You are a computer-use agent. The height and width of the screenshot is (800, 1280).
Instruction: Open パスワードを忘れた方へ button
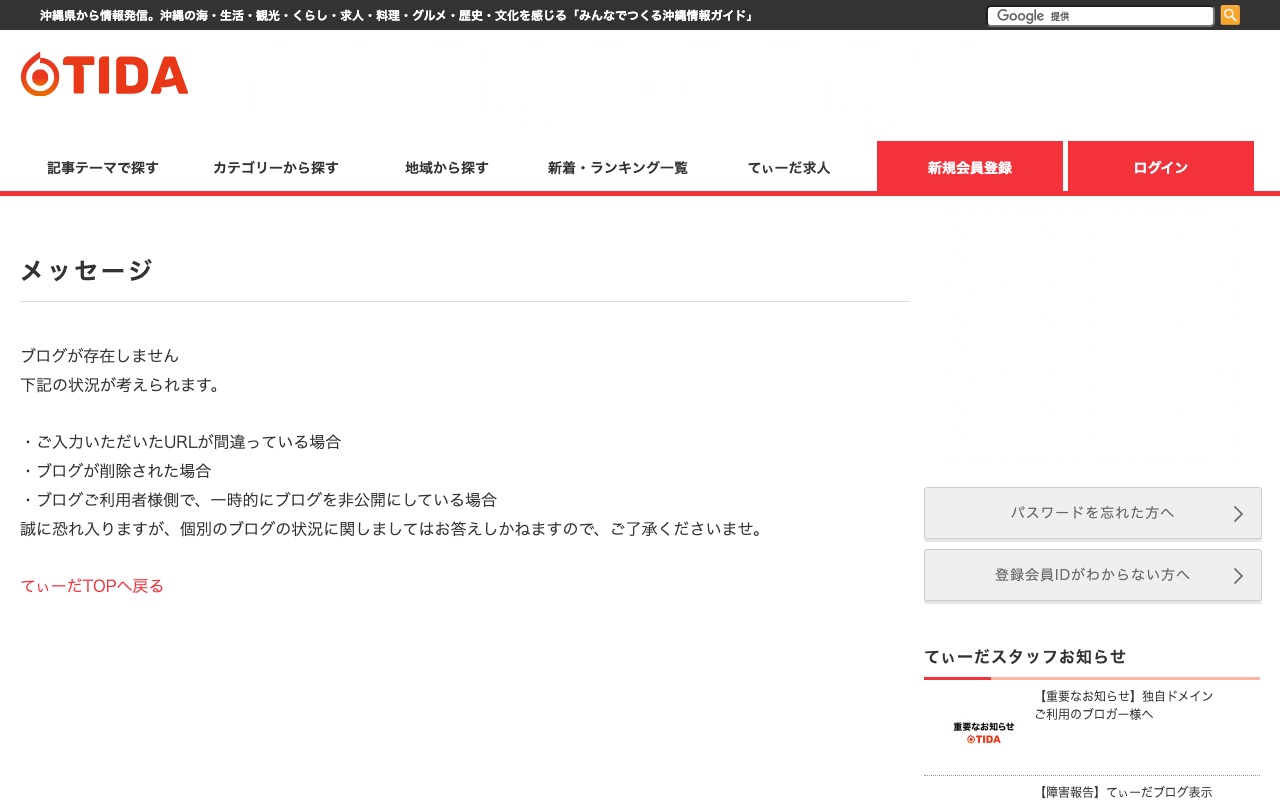tap(1092, 513)
